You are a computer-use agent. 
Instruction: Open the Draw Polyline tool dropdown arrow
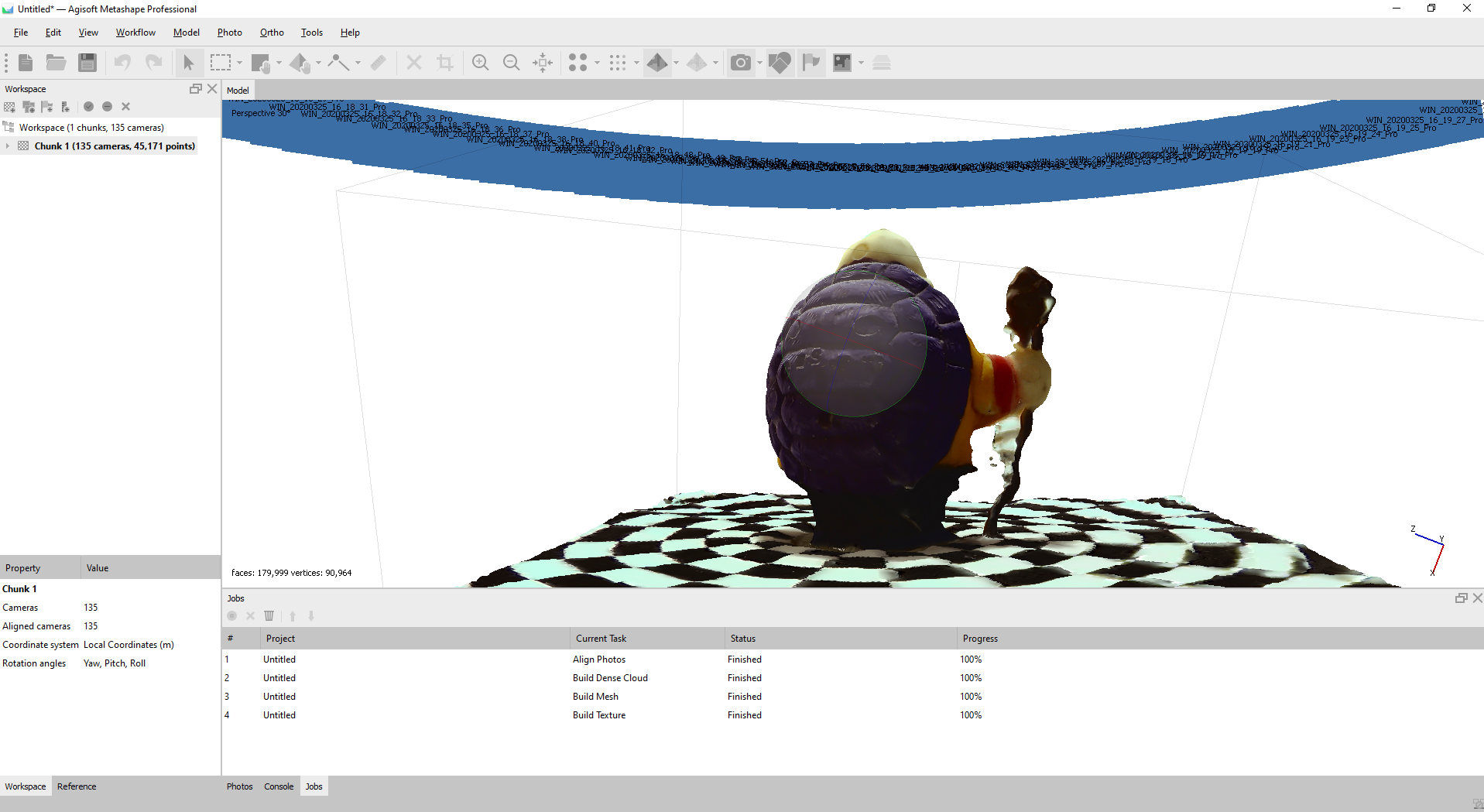358,63
